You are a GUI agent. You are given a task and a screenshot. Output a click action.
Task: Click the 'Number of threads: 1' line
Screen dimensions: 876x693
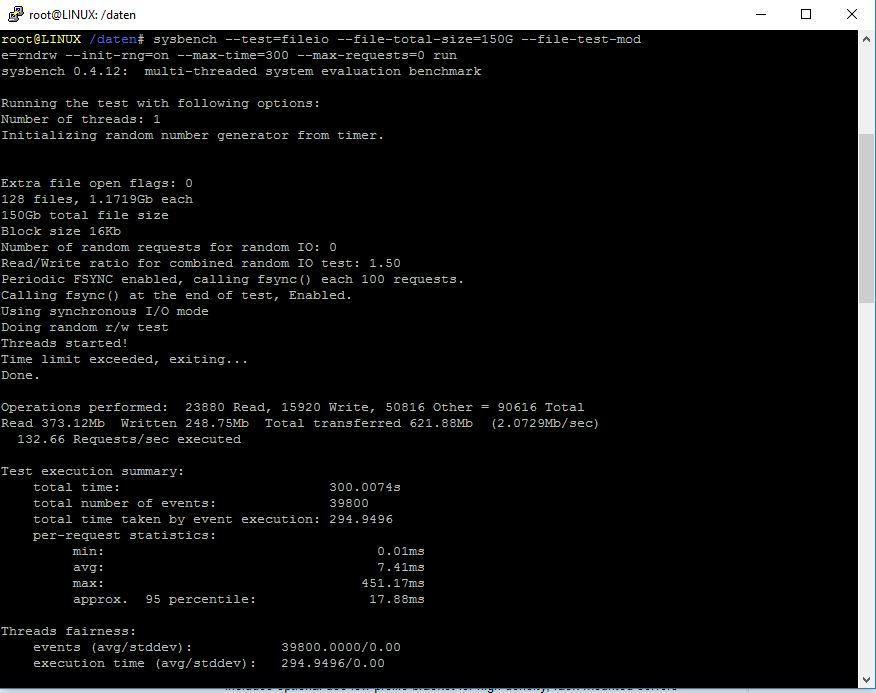(80, 120)
